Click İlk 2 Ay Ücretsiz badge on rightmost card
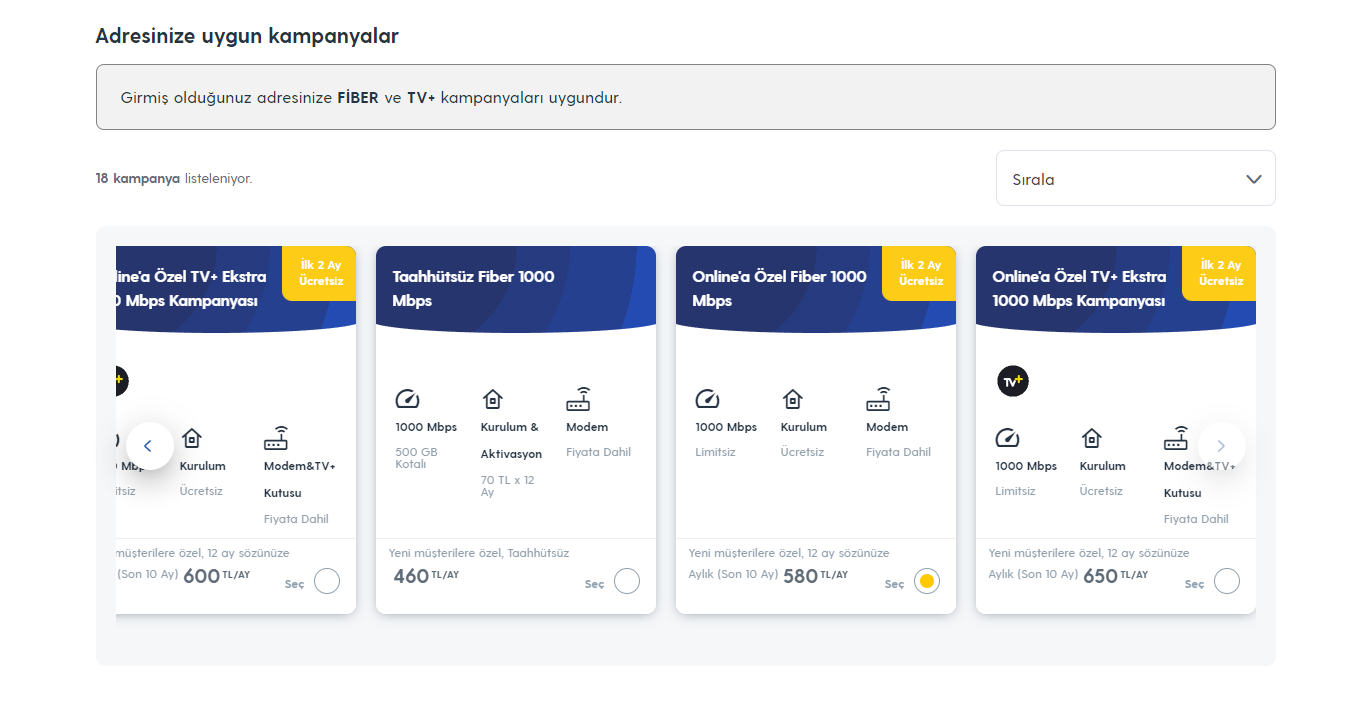Image resolution: width=1361 pixels, height=708 pixels. pyautogui.click(x=1220, y=273)
